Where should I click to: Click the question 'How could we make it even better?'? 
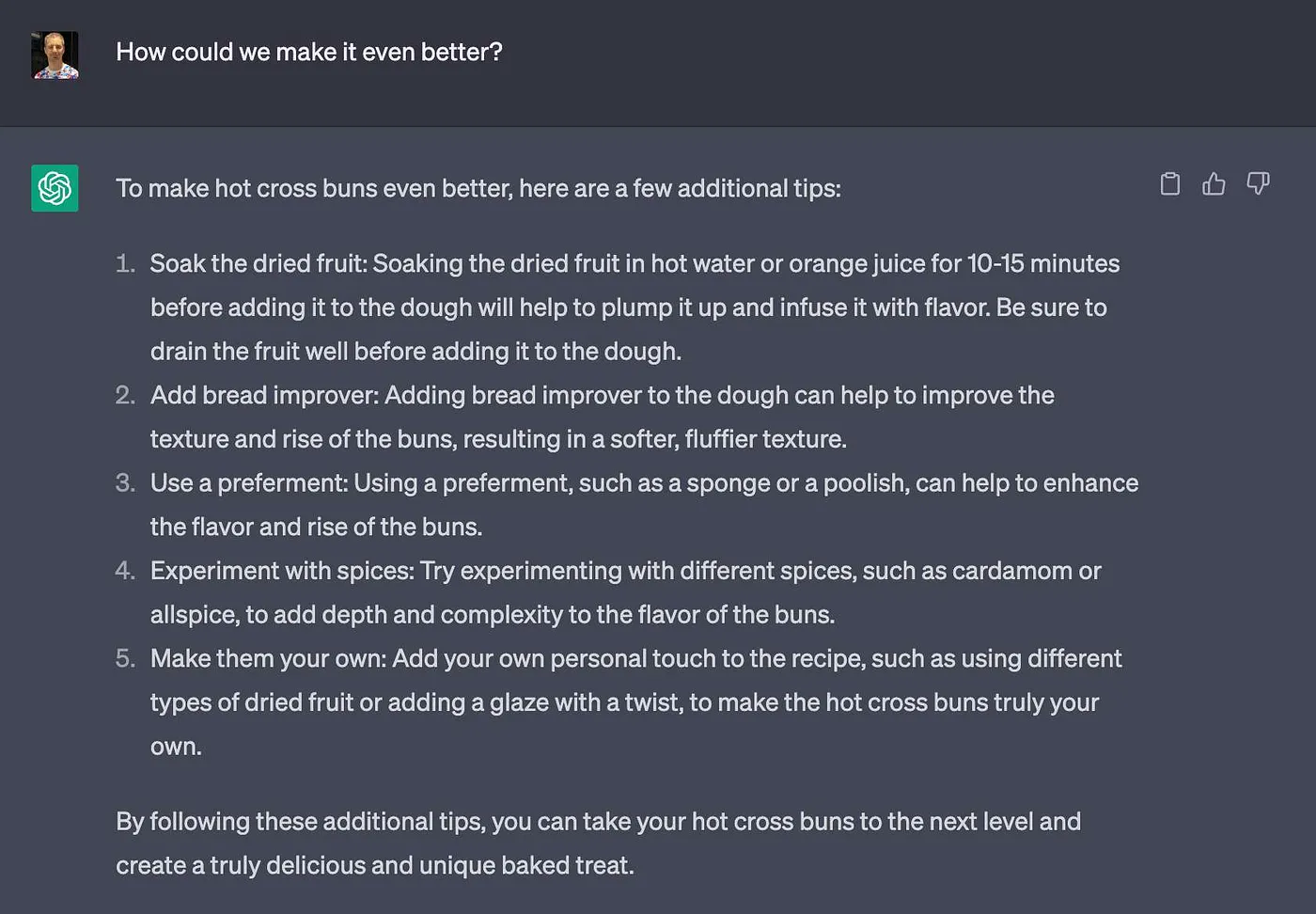(x=309, y=52)
